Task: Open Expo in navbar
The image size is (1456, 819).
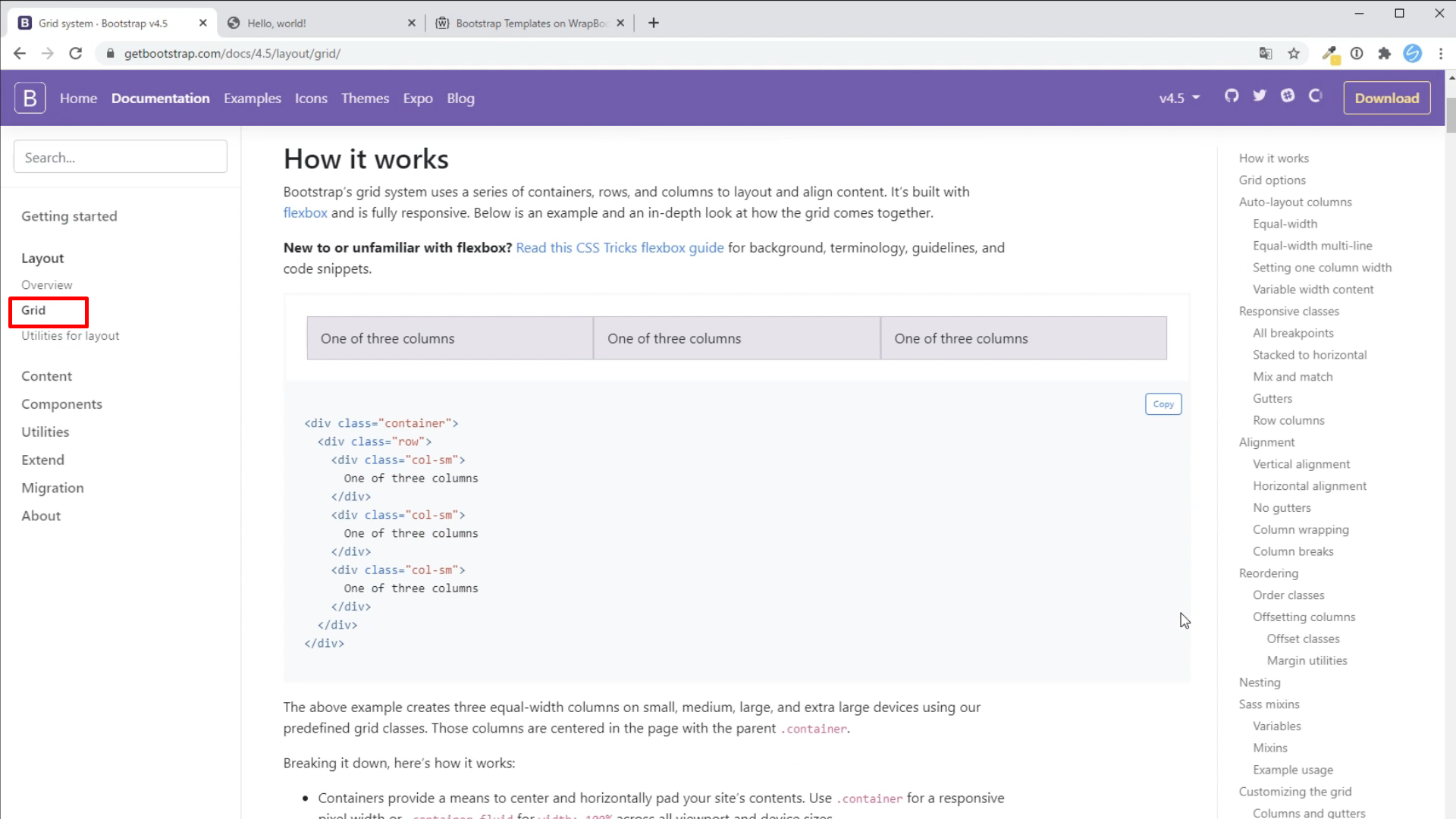Action: click(418, 98)
